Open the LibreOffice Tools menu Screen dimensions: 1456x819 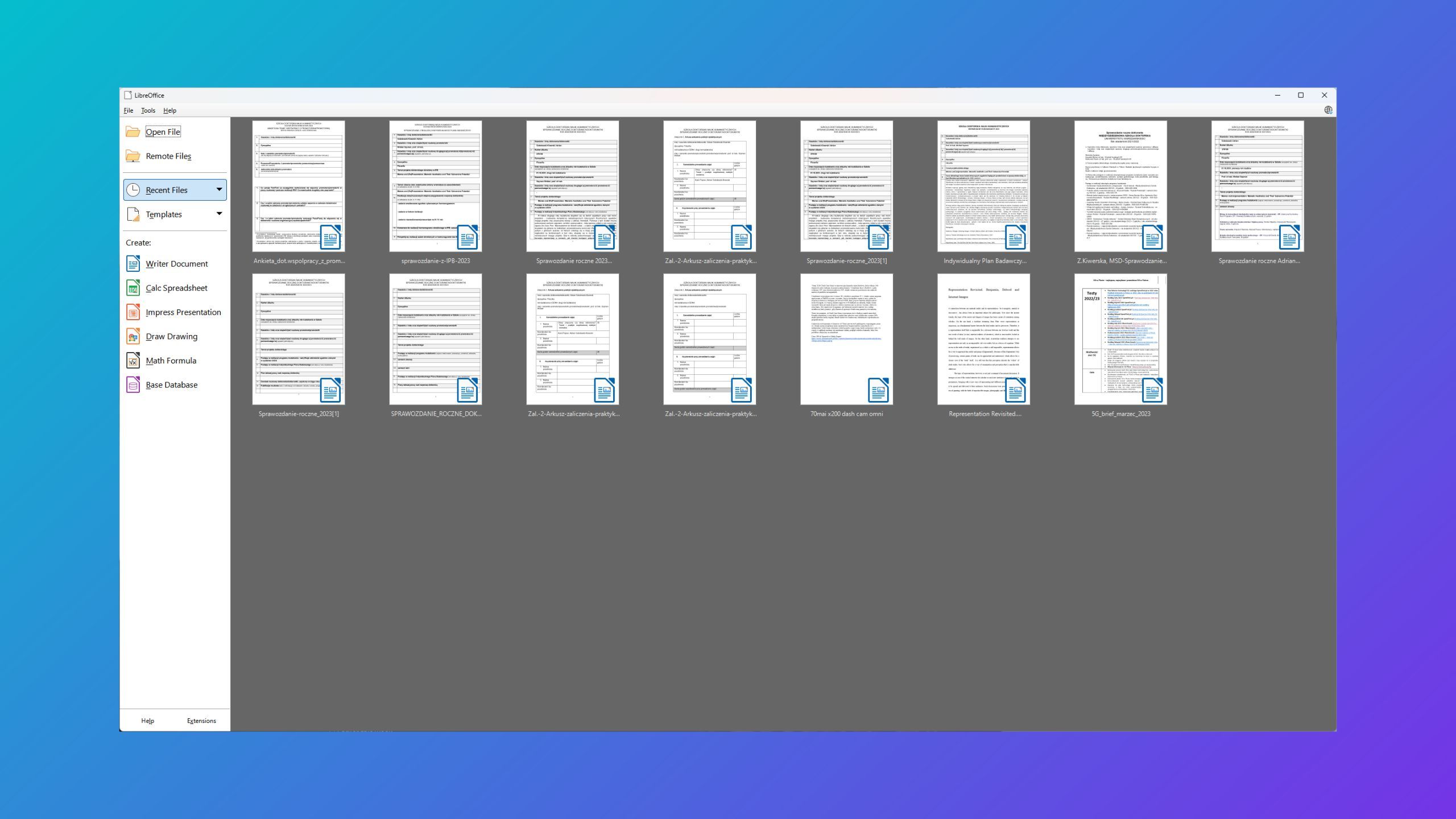pos(148,110)
